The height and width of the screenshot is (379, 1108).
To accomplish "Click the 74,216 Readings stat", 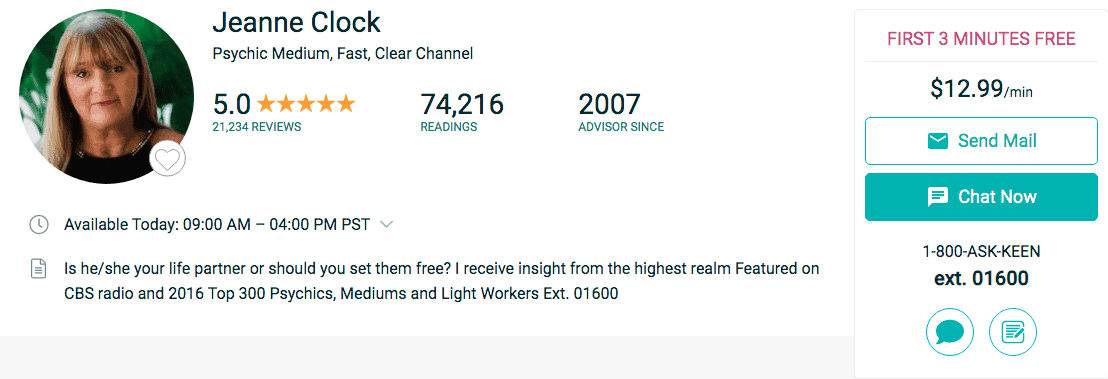I will pyautogui.click(x=462, y=112).
